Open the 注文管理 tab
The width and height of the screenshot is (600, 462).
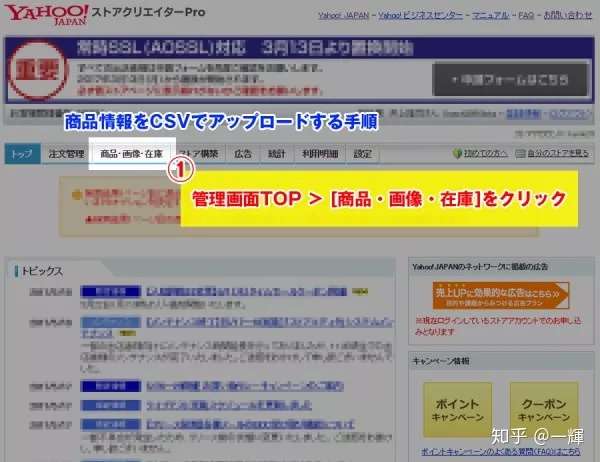pyautogui.click(x=66, y=154)
